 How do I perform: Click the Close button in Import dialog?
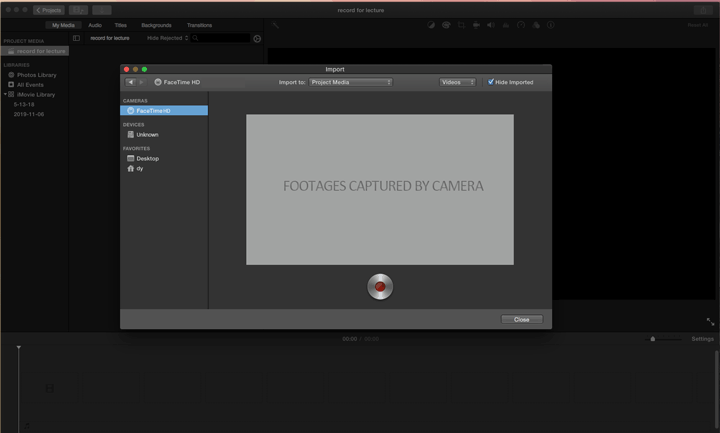coord(521,319)
